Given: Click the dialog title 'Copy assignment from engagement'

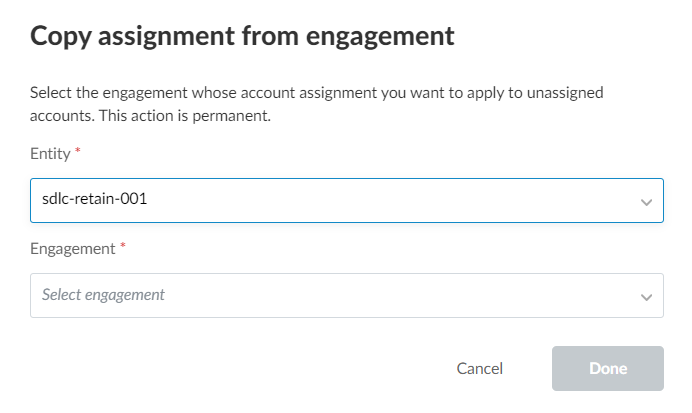Looking at the screenshot, I should 242,38.
